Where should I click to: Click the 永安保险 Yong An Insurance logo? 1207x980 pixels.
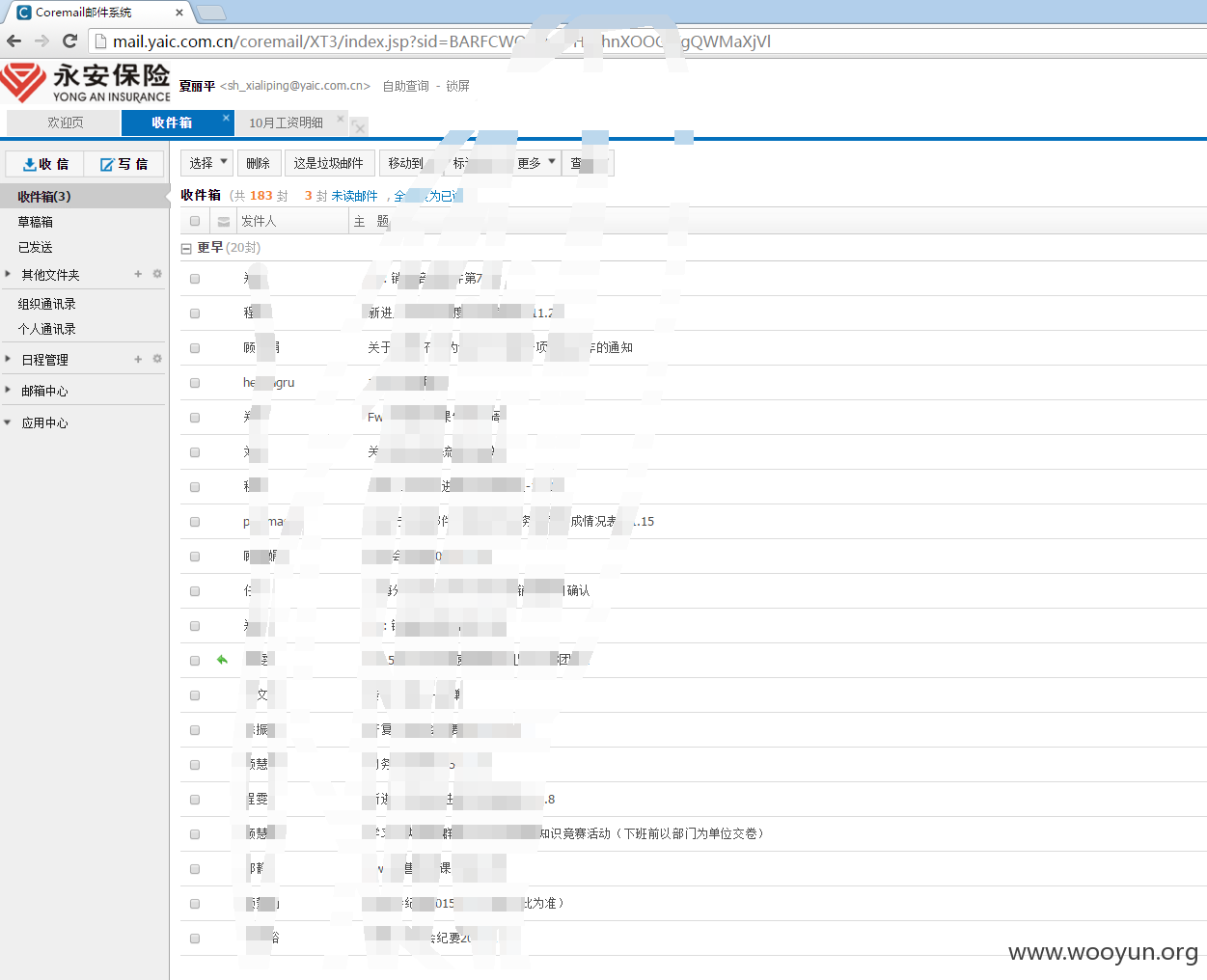click(86, 83)
